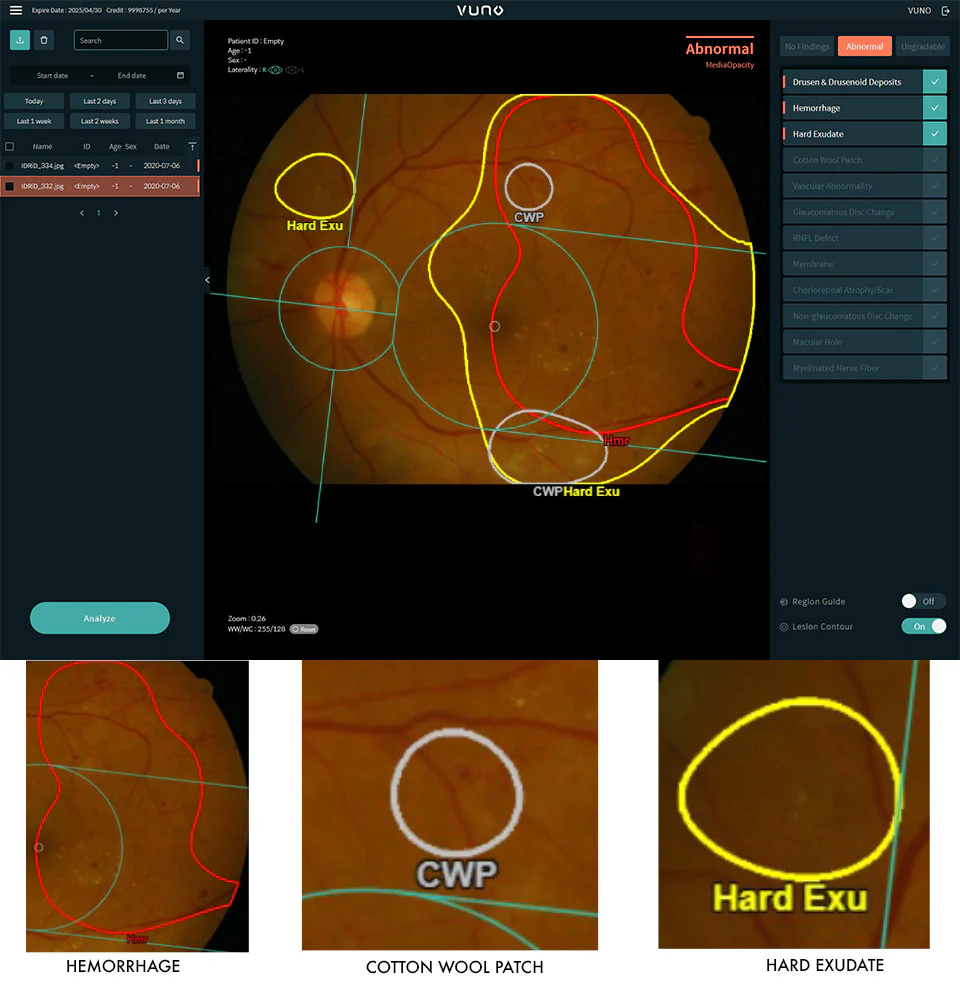Toggle Vascular Abnormality checkmark
The height and width of the screenshot is (1000, 960).
934,186
